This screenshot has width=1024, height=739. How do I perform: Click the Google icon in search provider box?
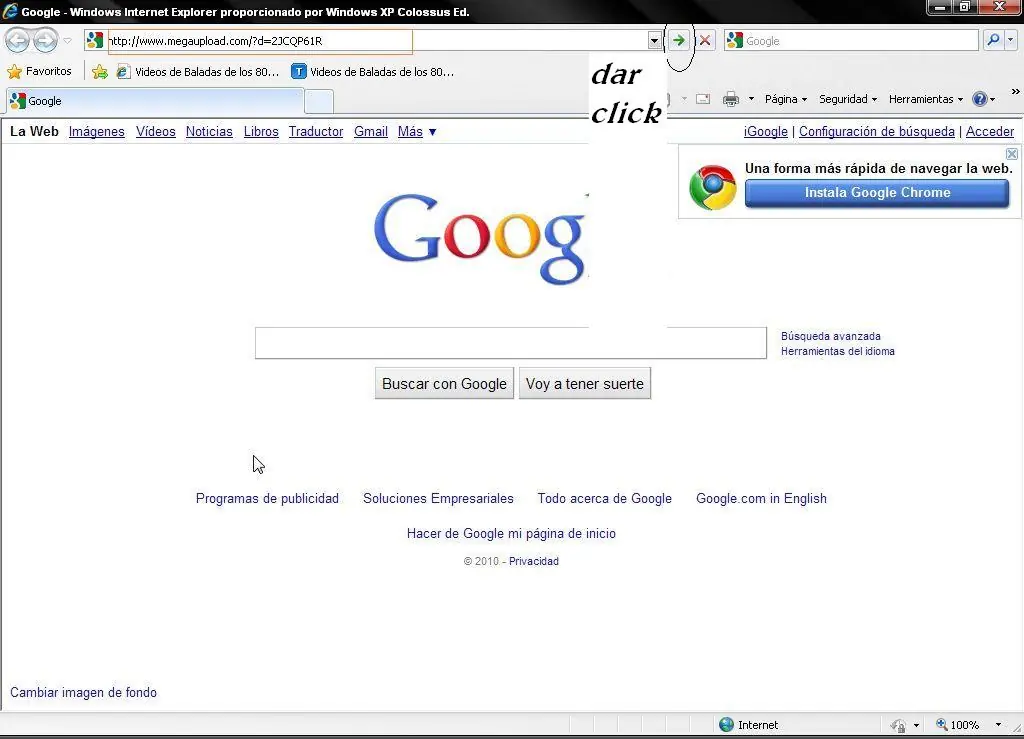[x=735, y=40]
